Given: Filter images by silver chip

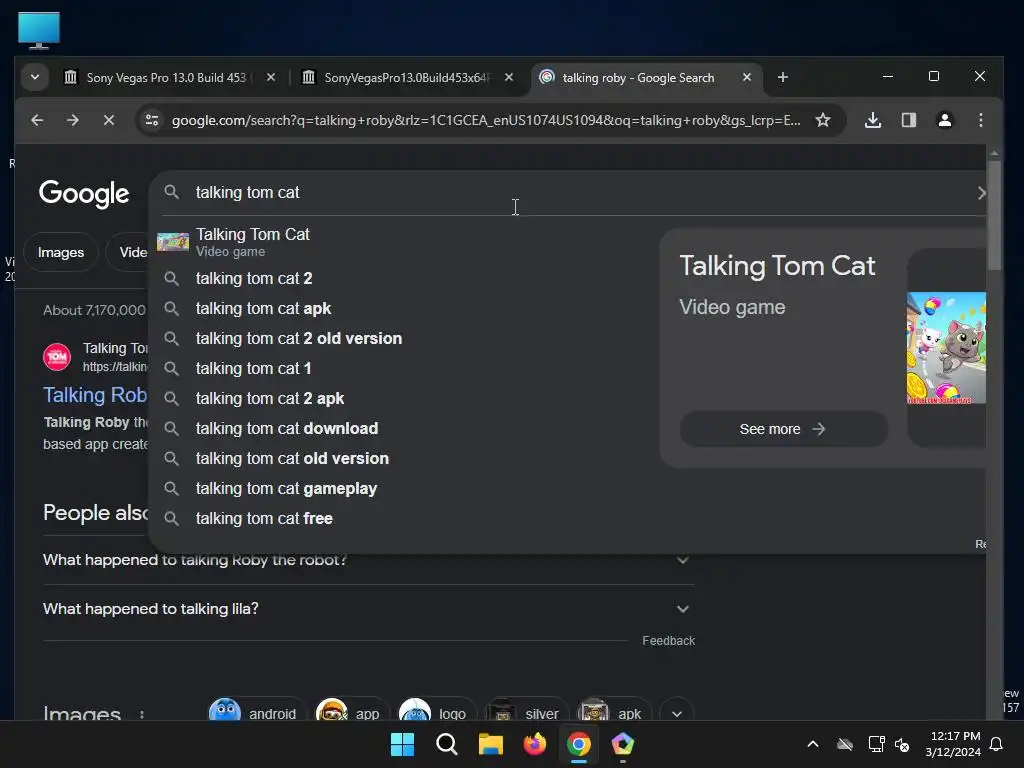Looking at the screenshot, I should (526, 711).
